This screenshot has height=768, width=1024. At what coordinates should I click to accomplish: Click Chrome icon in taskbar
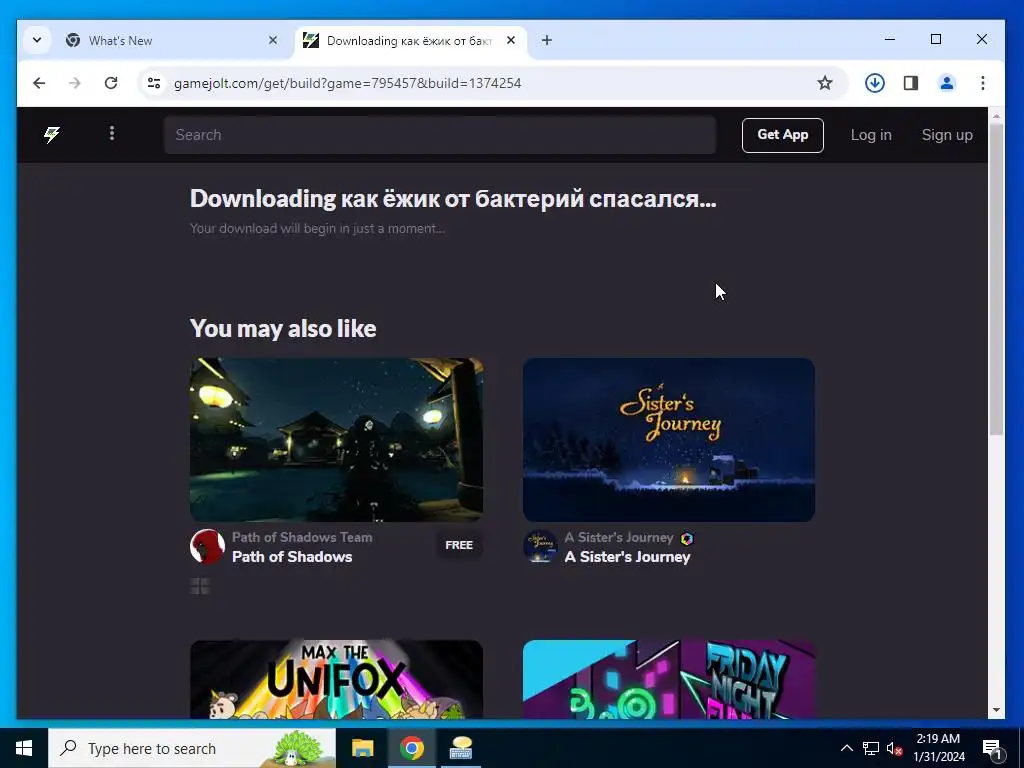tap(411, 748)
